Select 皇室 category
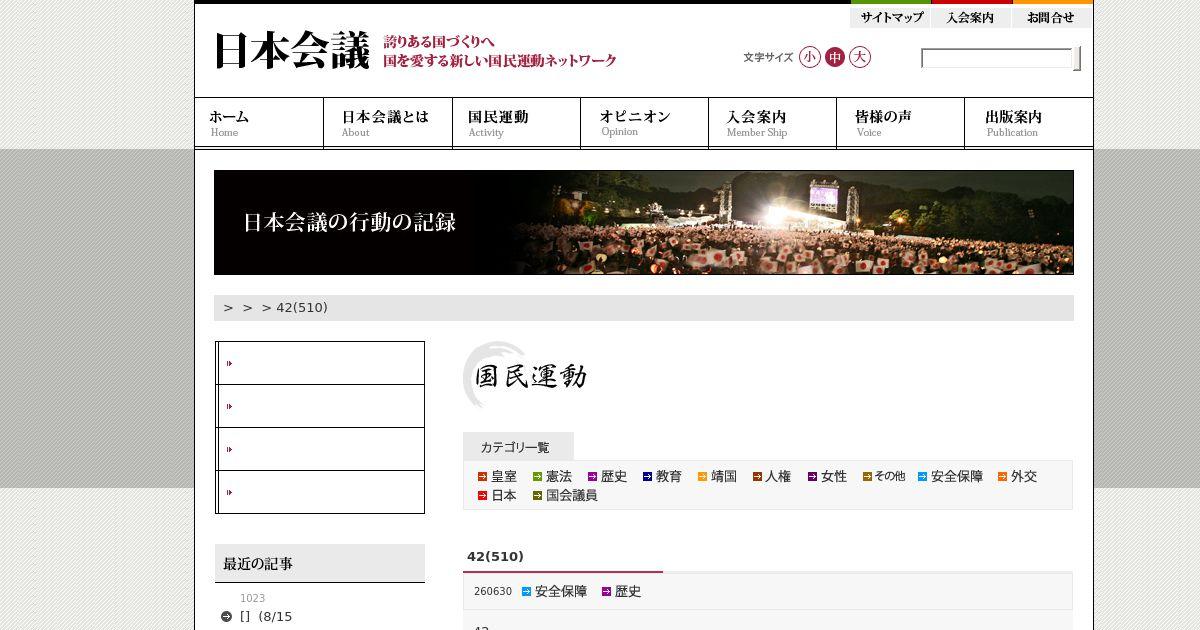Viewport: 1200px width, 630px height. (x=497, y=477)
